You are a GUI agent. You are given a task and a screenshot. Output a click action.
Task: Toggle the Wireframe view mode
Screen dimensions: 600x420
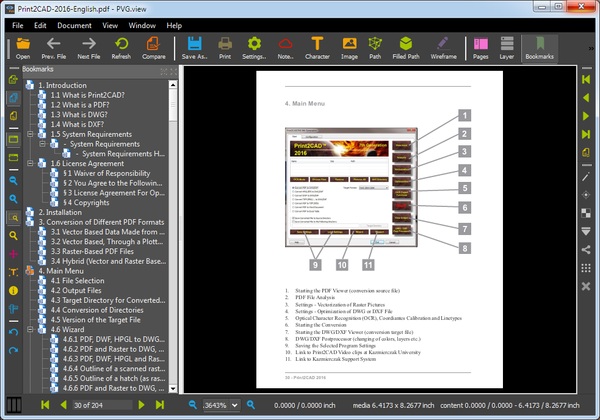pyautogui.click(x=444, y=46)
